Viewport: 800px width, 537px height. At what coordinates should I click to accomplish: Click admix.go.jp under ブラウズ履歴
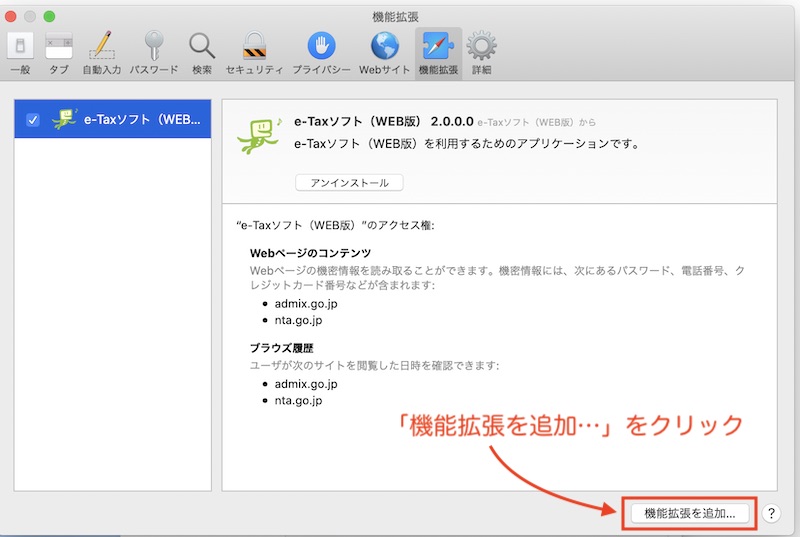(x=306, y=383)
